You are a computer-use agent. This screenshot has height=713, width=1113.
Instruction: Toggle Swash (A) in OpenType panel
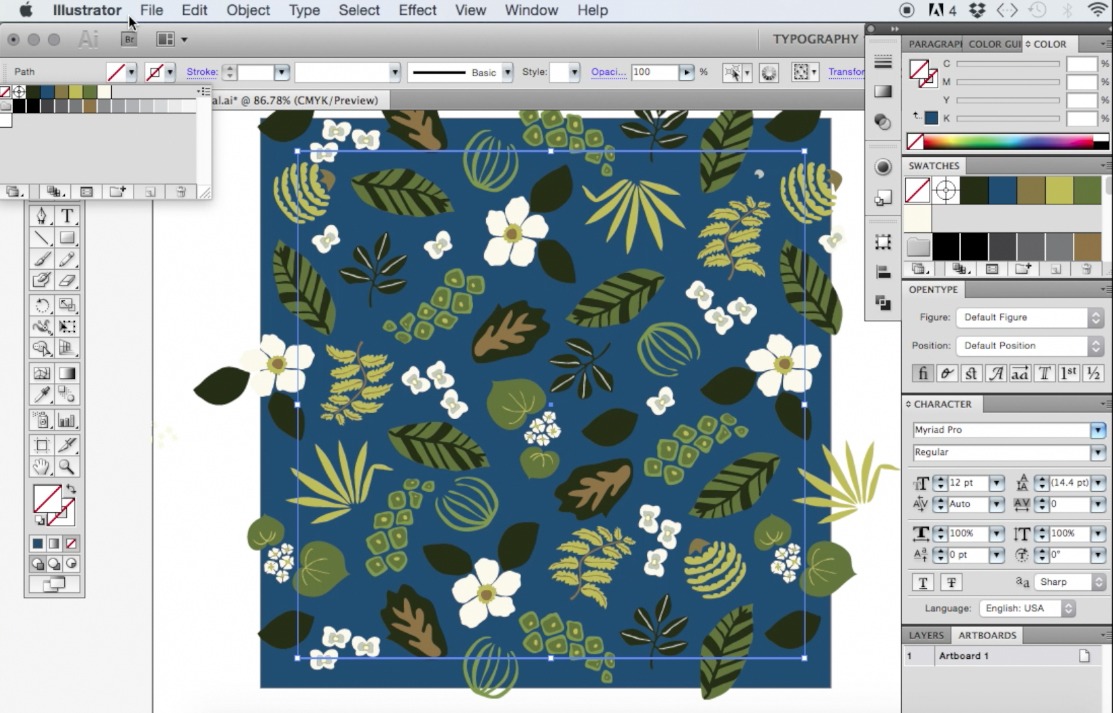tap(995, 373)
